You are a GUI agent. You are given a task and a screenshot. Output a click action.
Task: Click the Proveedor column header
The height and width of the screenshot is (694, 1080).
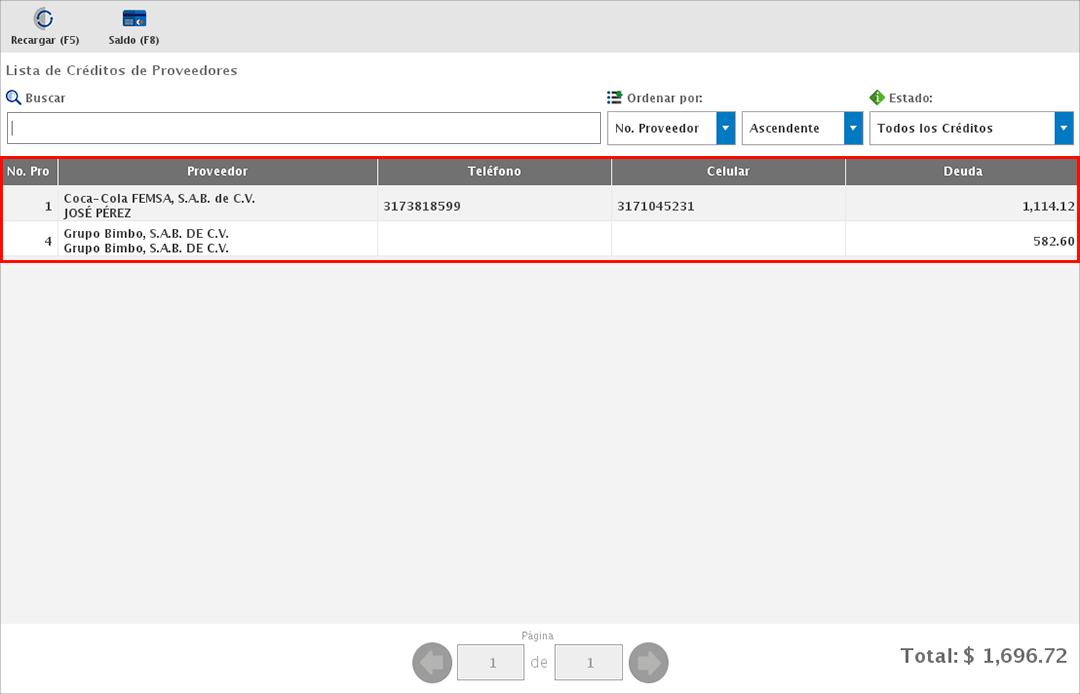[217, 172]
